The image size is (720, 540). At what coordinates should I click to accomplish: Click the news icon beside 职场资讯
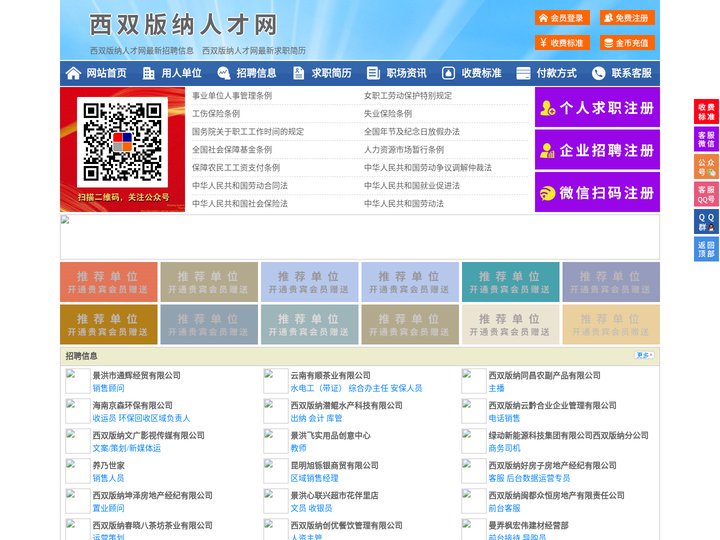tap(373, 73)
